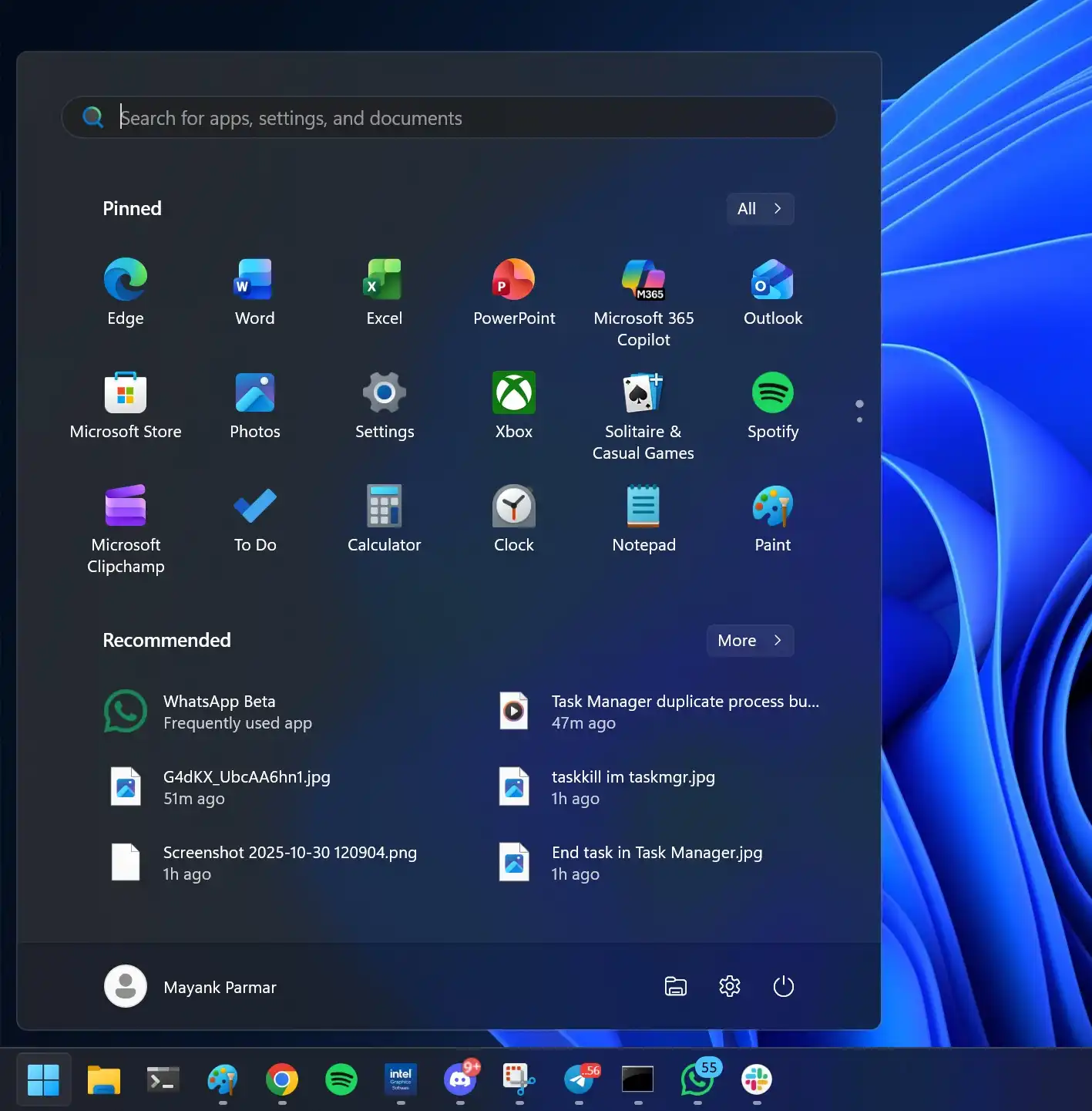Open taskkill im taskmgr.jpg recent file
Viewport: 1092px width, 1111px height.
pyautogui.click(x=632, y=787)
